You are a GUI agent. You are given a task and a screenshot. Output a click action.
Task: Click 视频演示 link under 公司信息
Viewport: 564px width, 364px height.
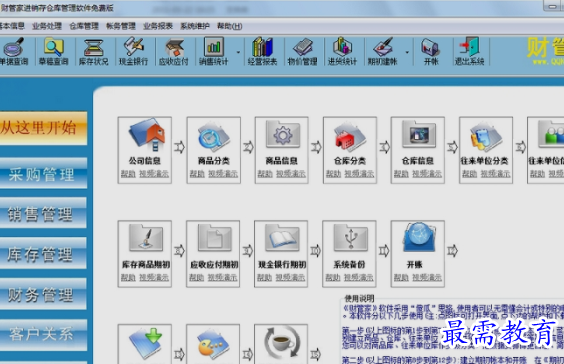pos(154,174)
